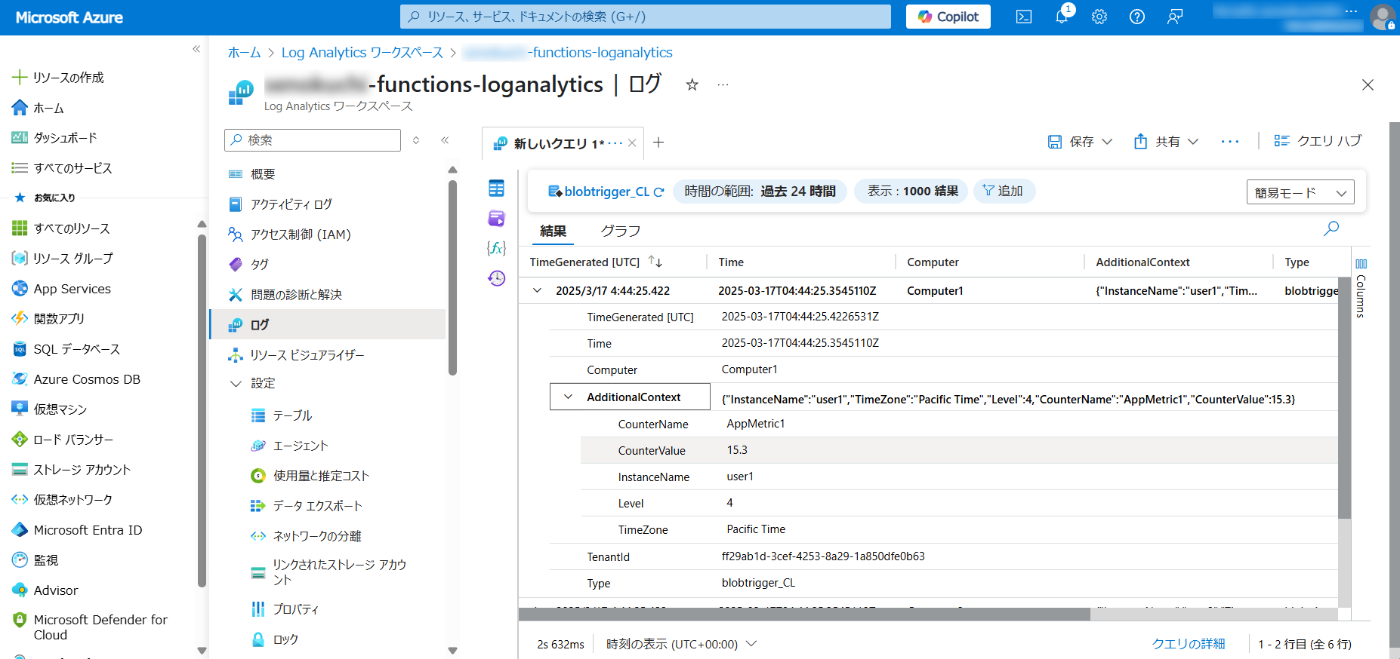Open the more options ellipsis beside the title

pyautogui.click(x=723, y=84)
